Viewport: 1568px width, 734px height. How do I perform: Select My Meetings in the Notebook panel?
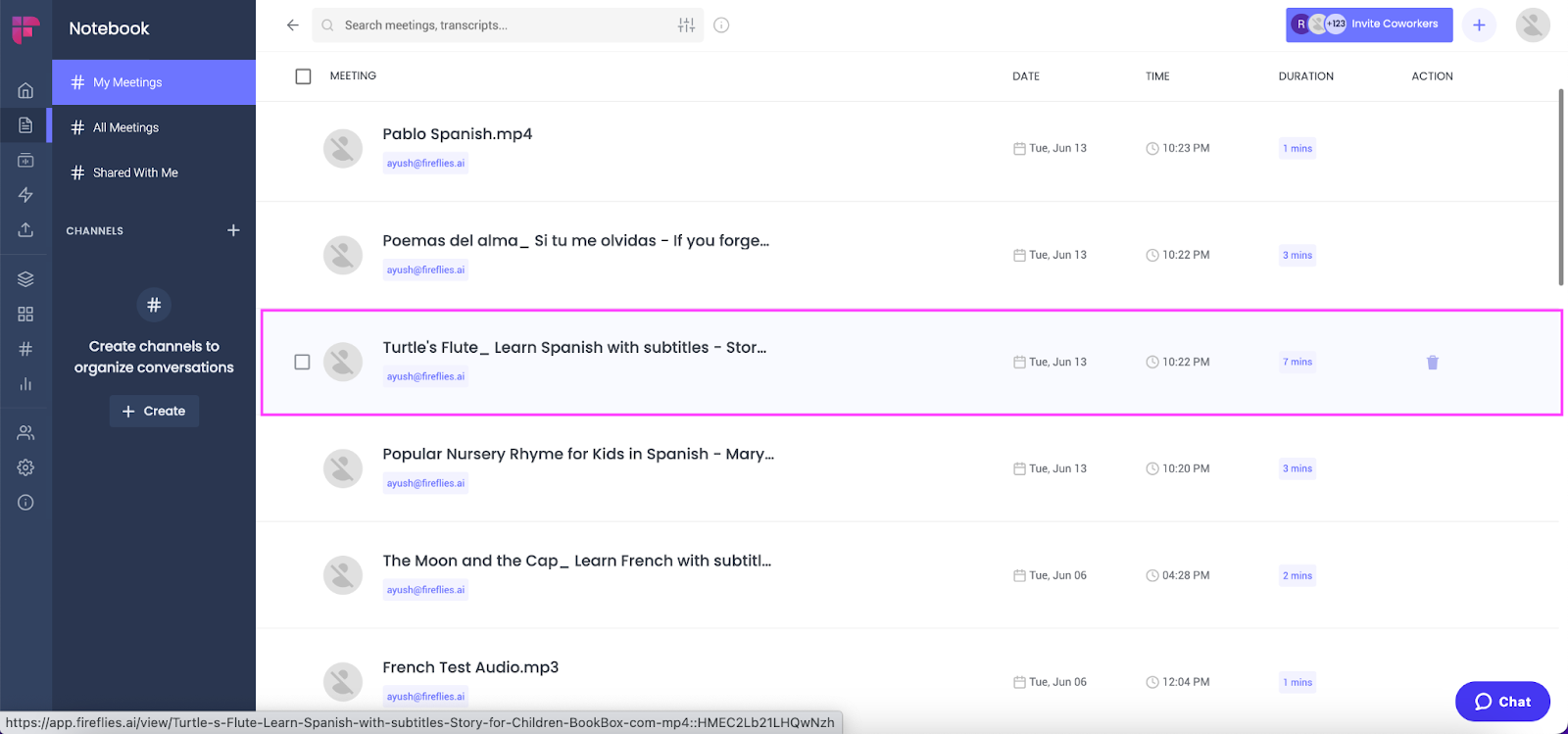[154, 82]
